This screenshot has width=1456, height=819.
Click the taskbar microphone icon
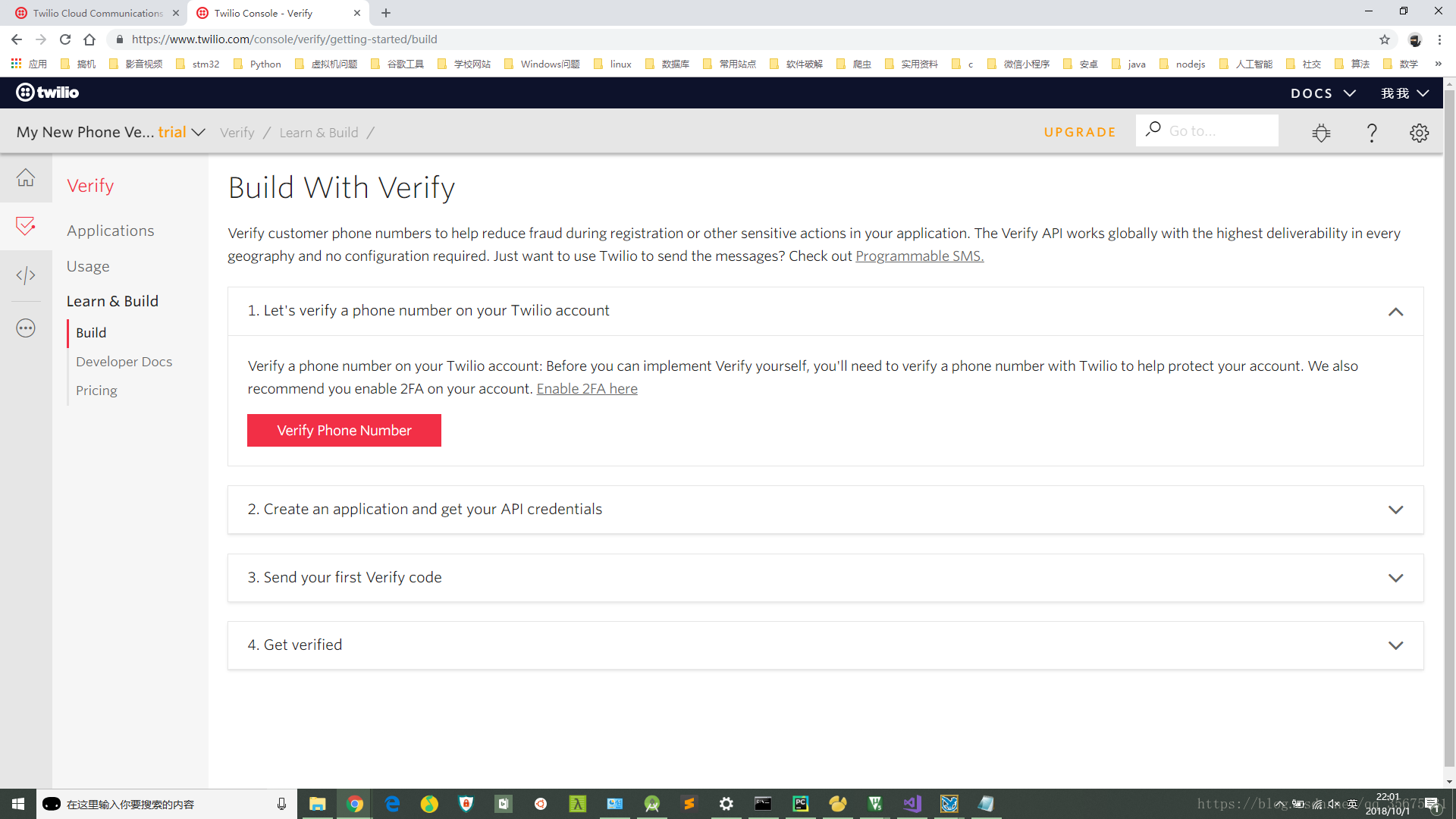(x=281, y=804)
